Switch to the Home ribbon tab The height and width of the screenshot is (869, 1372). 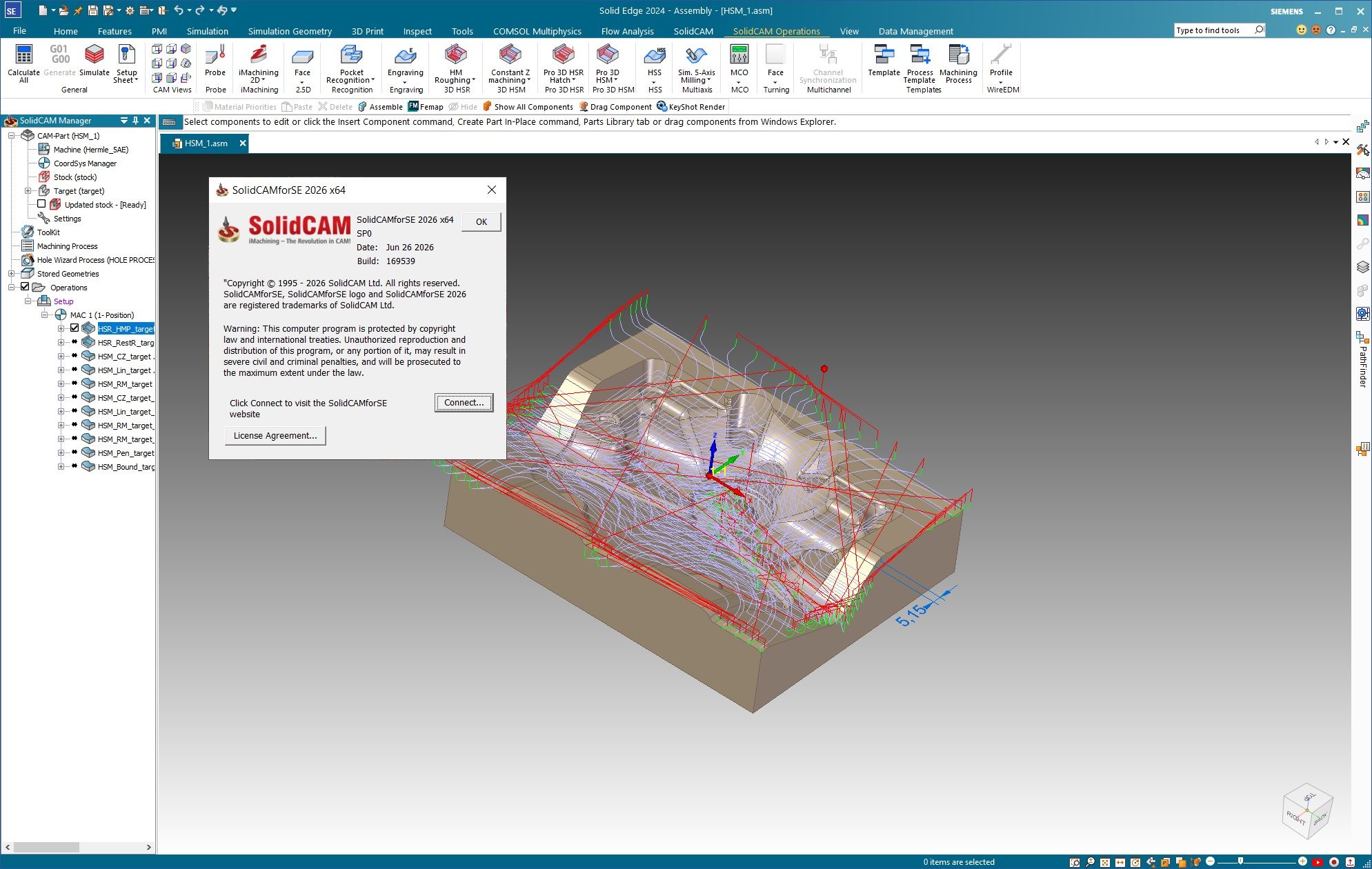pos(66,31)
